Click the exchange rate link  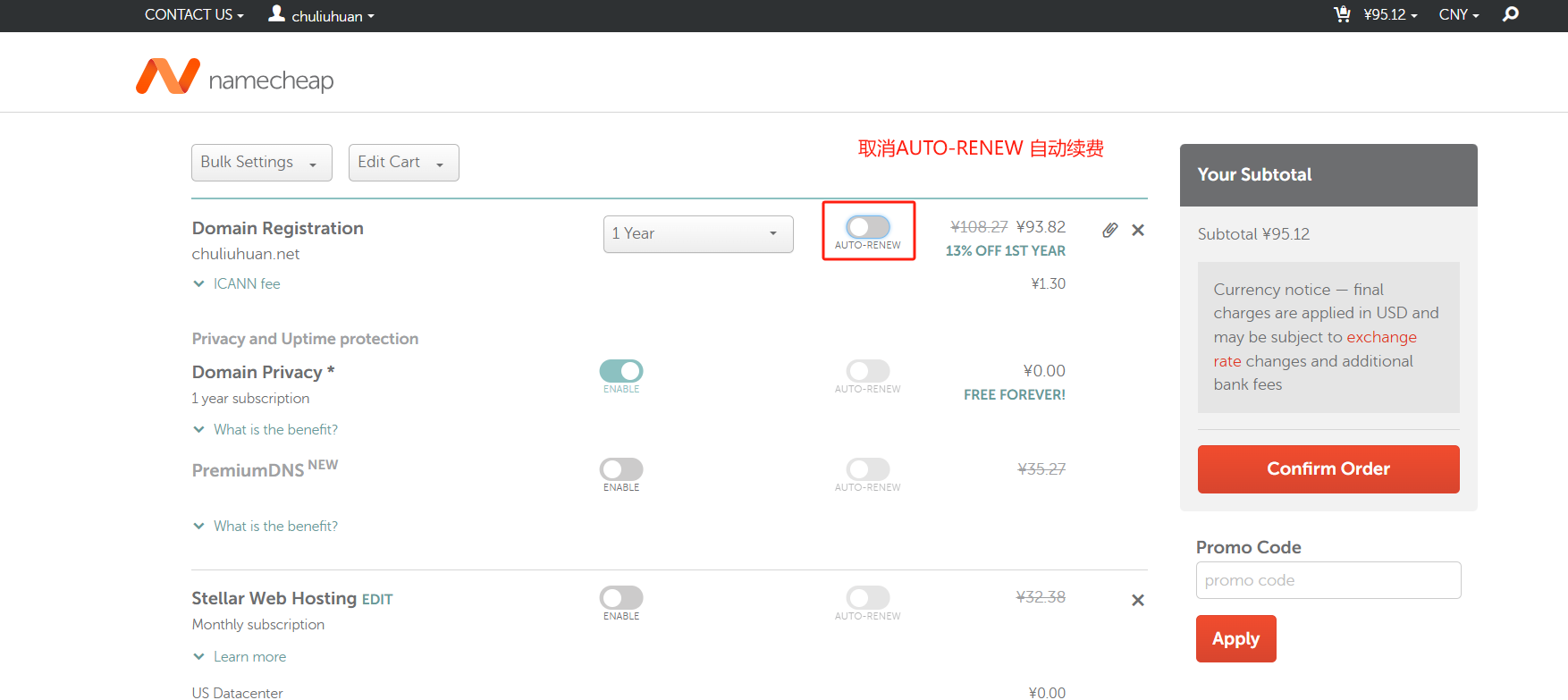pyautogui.click(x=1315, y=349)
